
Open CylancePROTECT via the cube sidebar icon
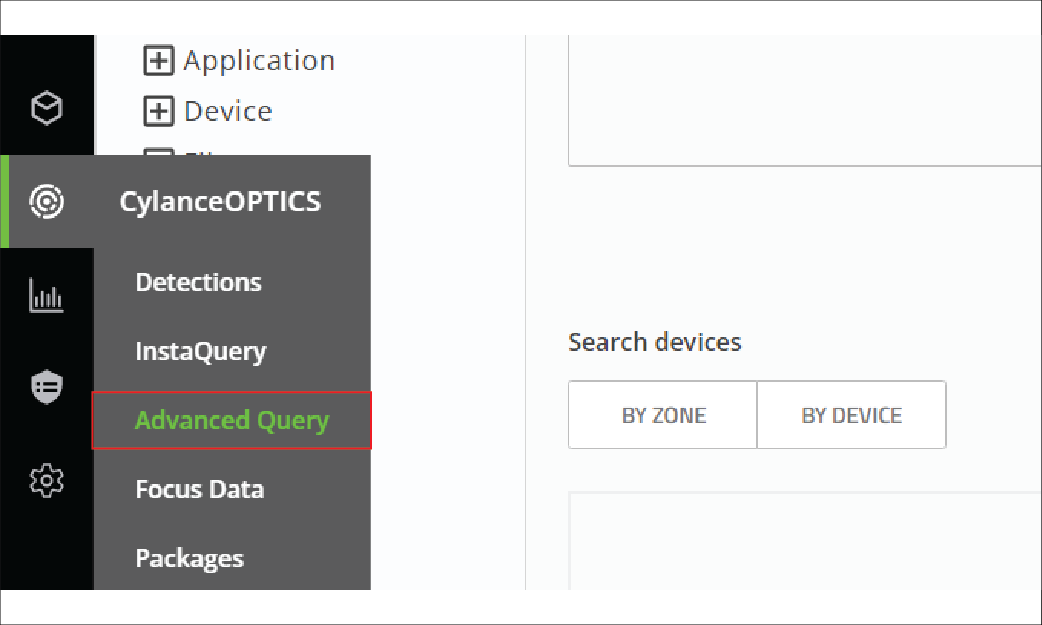coord(47,109)
